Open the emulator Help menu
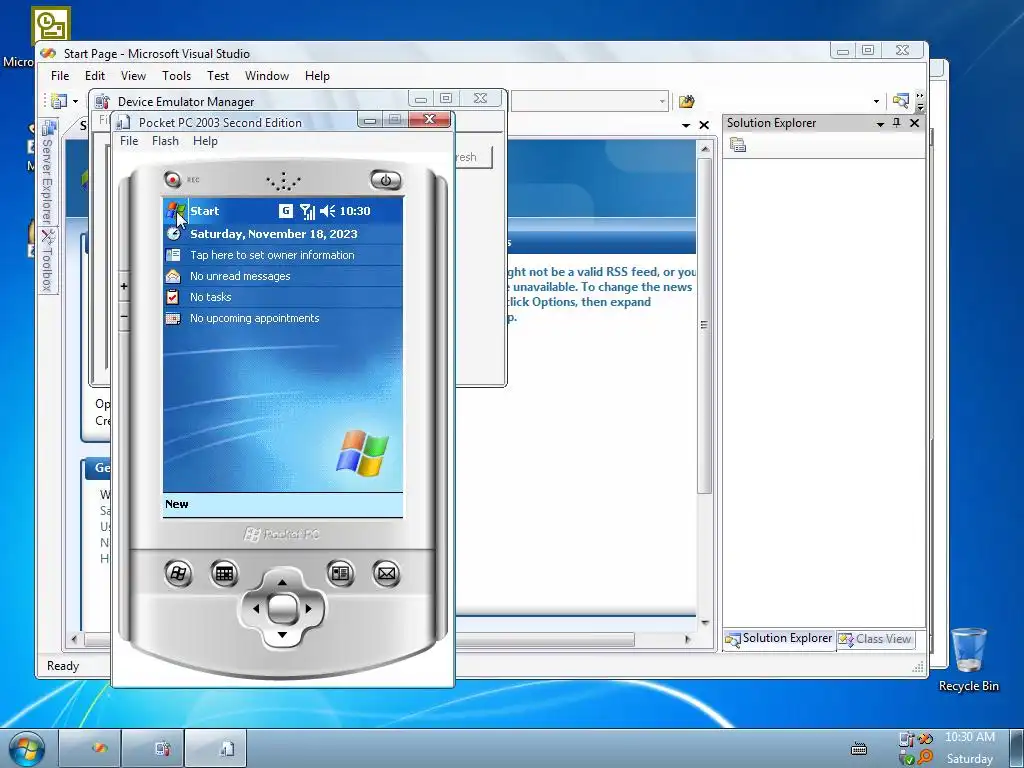This screenshot has height=768, width=1024. click(205, 141)
